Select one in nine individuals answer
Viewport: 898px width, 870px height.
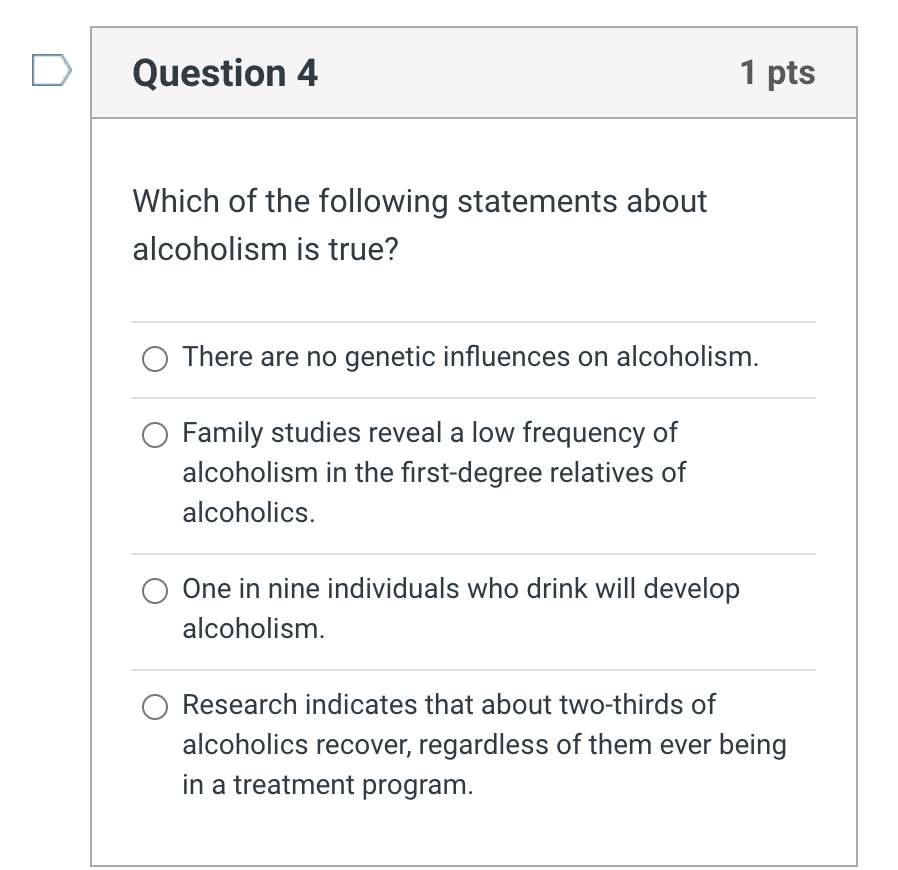pyautogui.click(x=155, y=591)
